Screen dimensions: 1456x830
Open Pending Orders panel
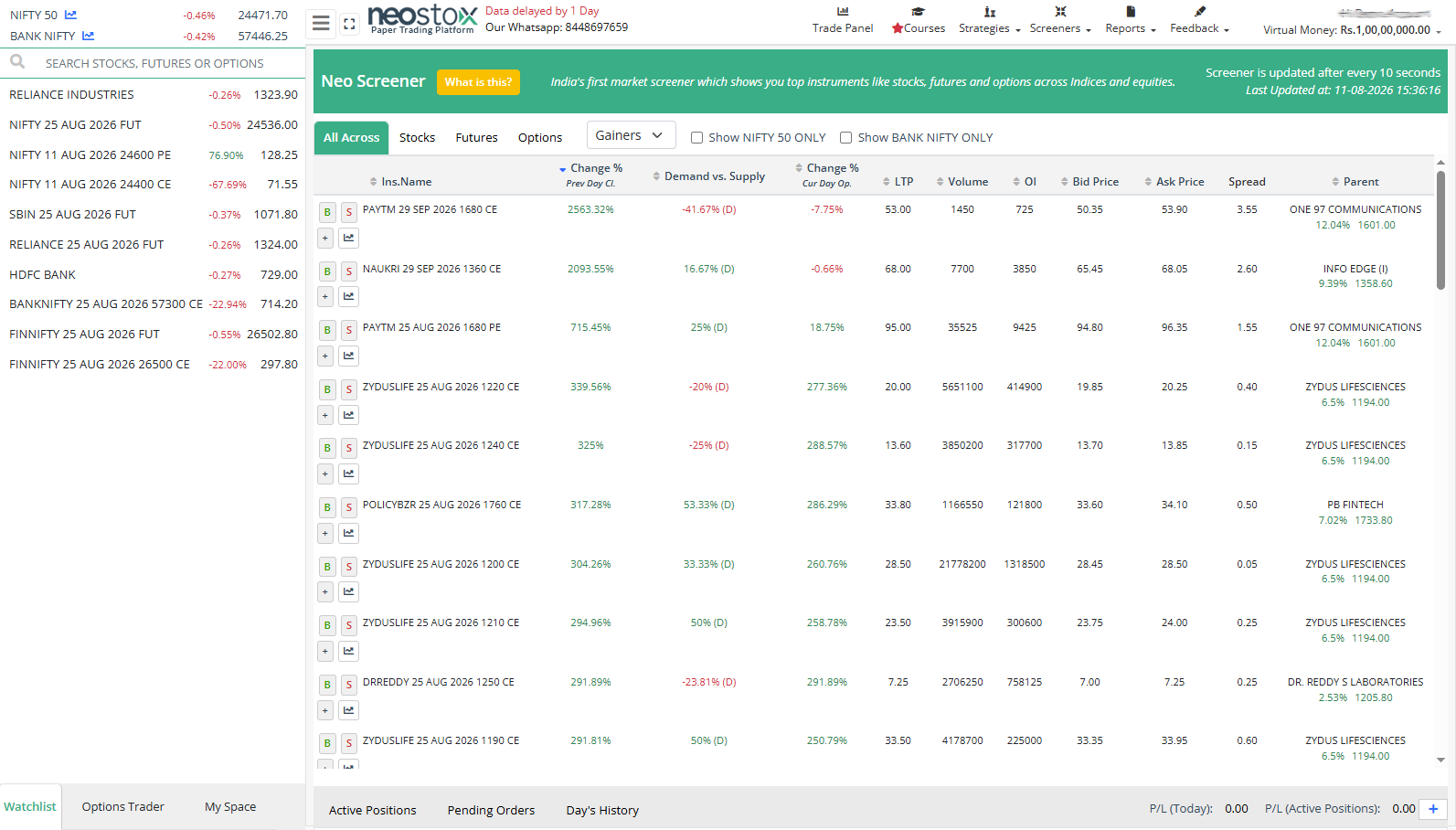tap(491, 811)
